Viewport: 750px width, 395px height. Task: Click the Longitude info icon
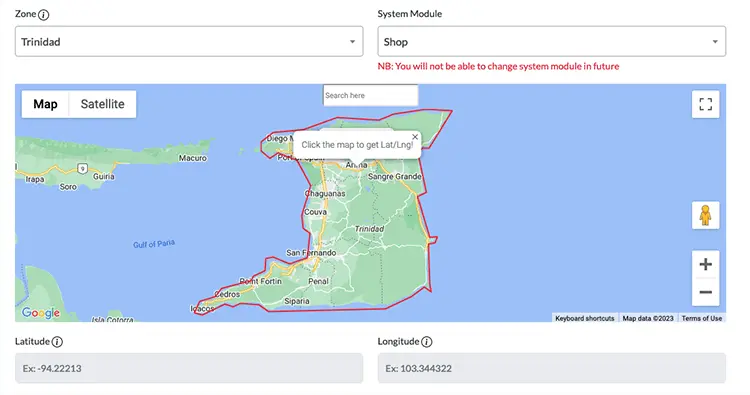[427, 342]
